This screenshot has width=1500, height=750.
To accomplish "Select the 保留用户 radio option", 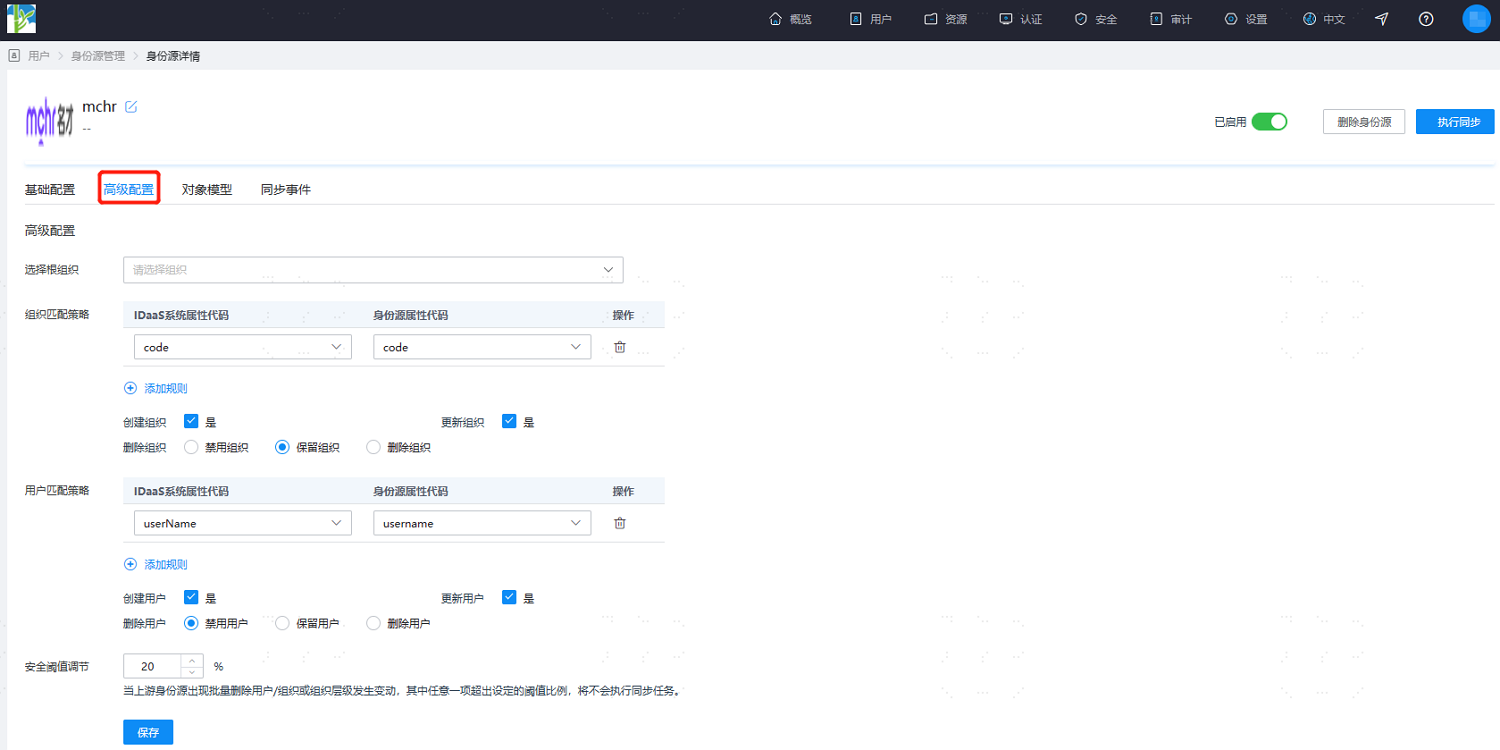I will pos(282,623).
